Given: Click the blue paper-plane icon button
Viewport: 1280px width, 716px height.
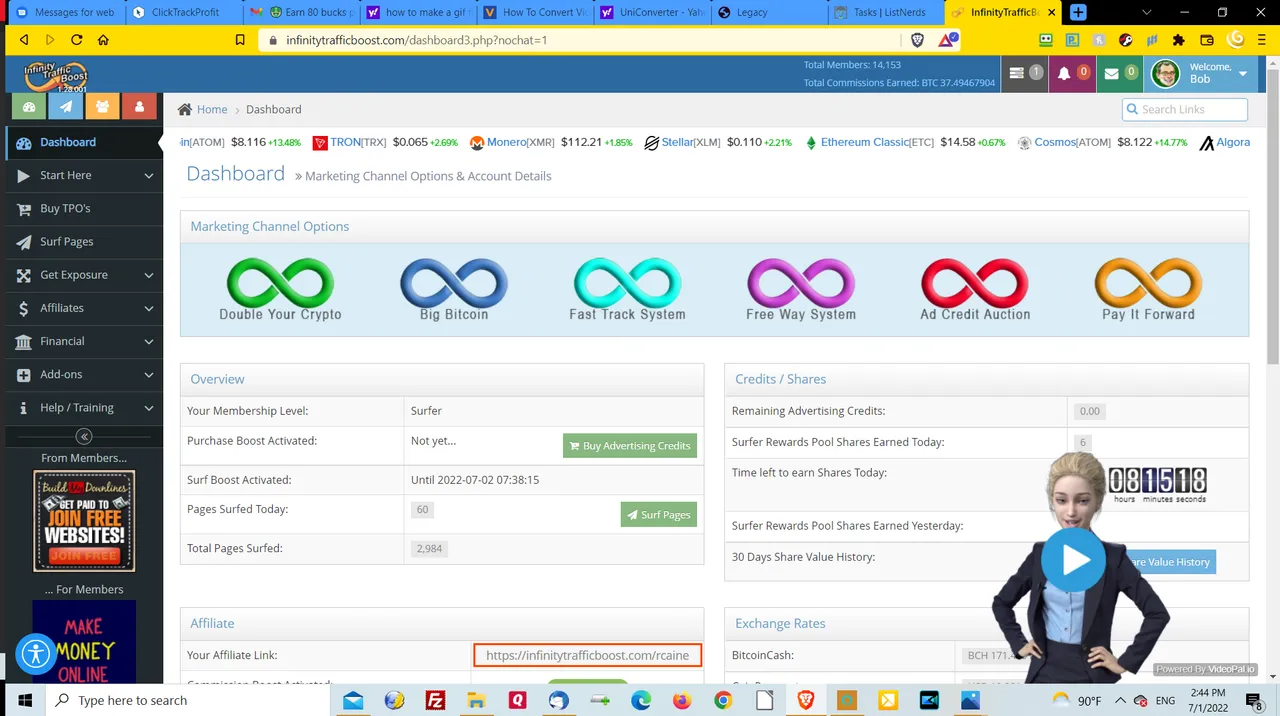Looking at the screenshot, I should (x=66, y=106).
